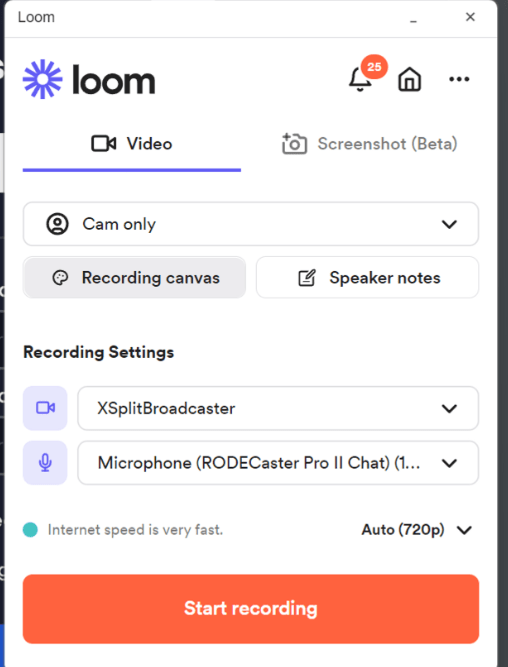Switch to the Video tab
This screenshot has width=508, height=667.
click(x=132, y=144)
